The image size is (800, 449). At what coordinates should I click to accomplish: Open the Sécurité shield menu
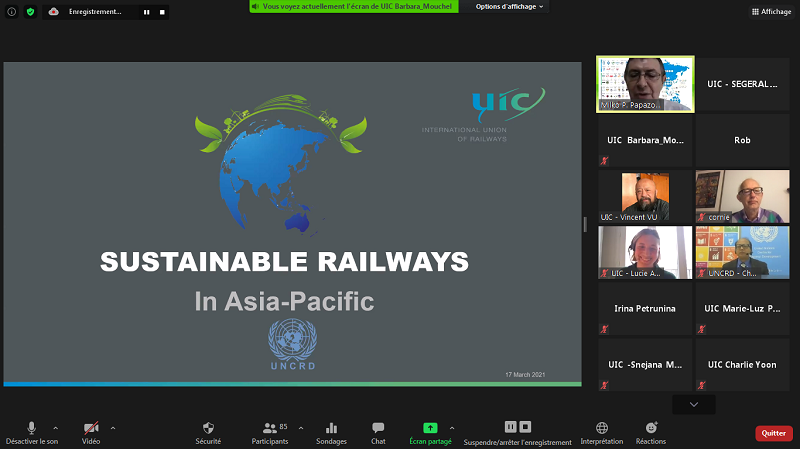coord(208,433)
